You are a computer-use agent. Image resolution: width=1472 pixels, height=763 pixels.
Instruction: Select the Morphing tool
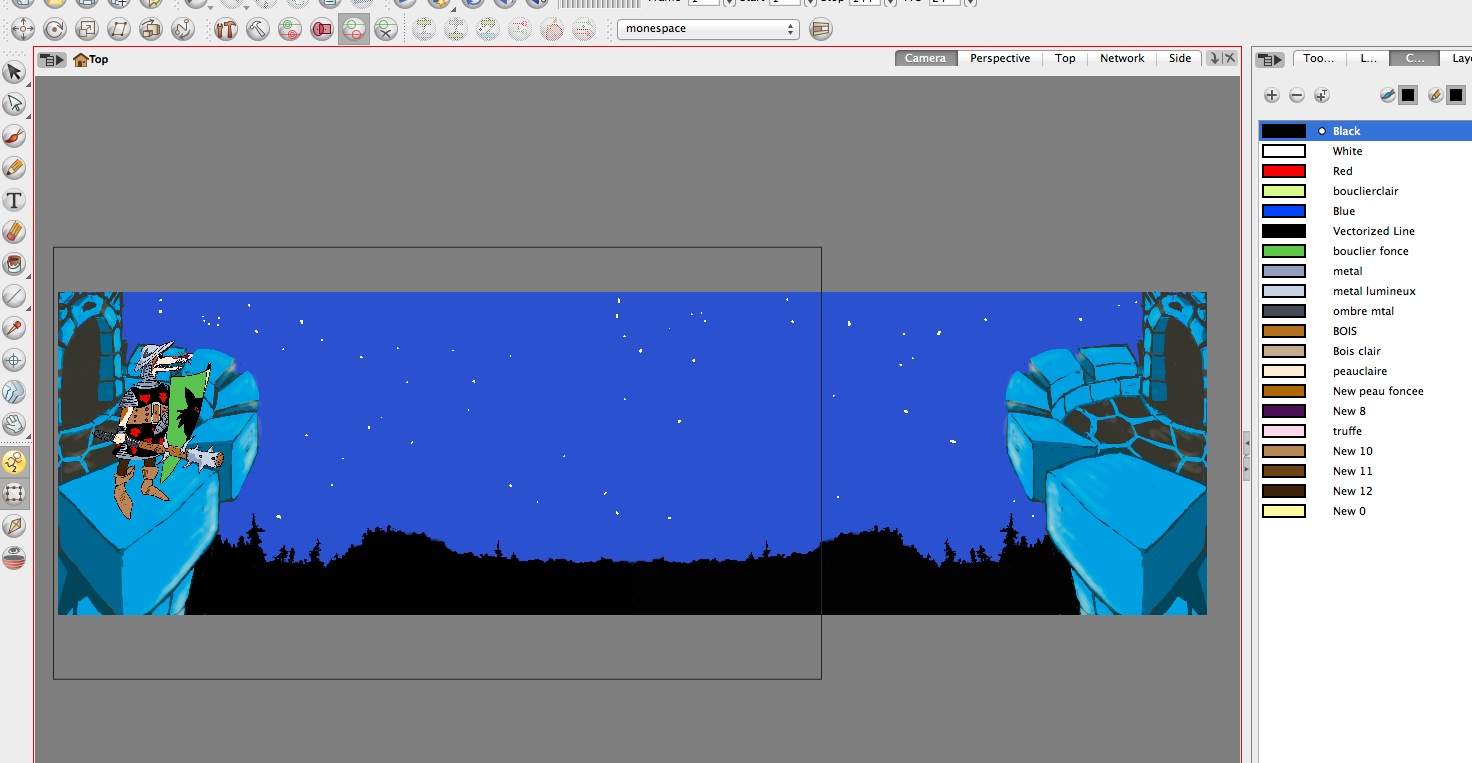click(14, 392)
